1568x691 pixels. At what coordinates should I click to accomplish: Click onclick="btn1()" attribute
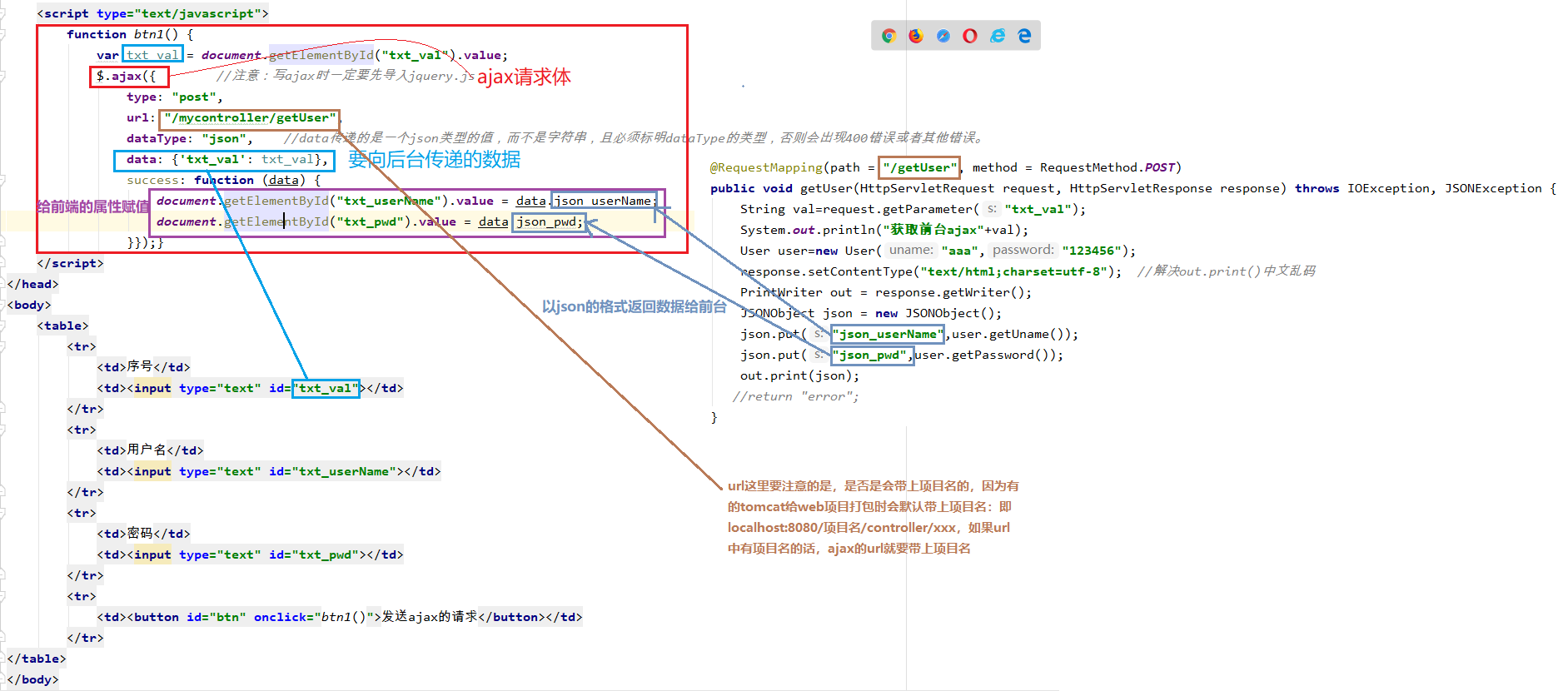click(314, 618)
